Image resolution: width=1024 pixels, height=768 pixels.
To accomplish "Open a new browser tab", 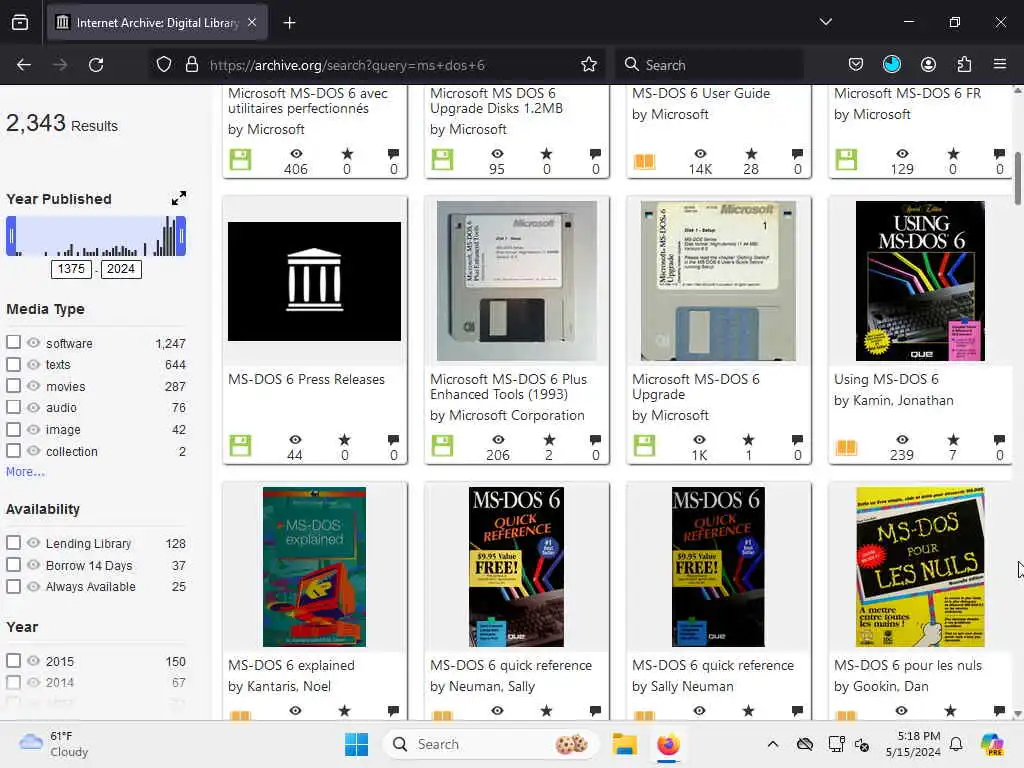I will 289,23.
